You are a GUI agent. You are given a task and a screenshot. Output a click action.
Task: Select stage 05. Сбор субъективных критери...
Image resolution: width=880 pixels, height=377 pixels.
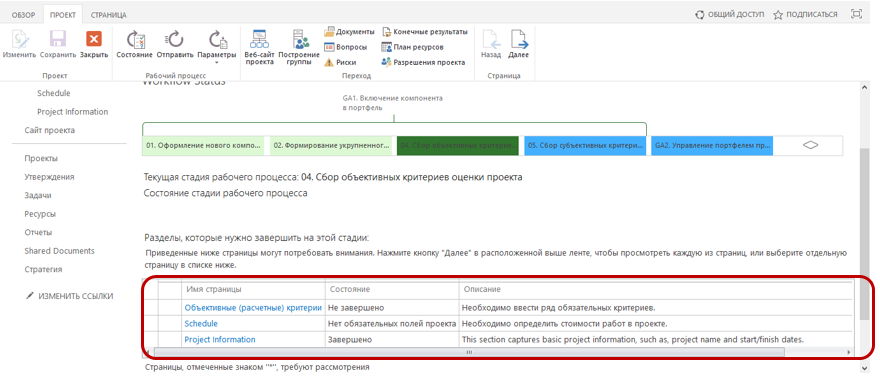pos(585,145)
